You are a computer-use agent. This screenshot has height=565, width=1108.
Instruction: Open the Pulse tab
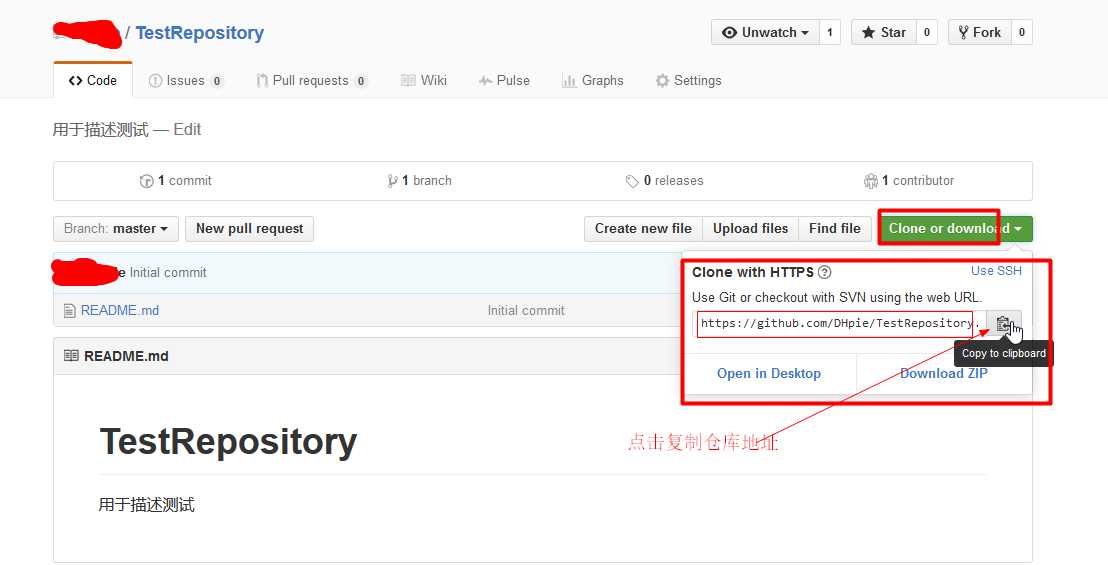(504, 81)
